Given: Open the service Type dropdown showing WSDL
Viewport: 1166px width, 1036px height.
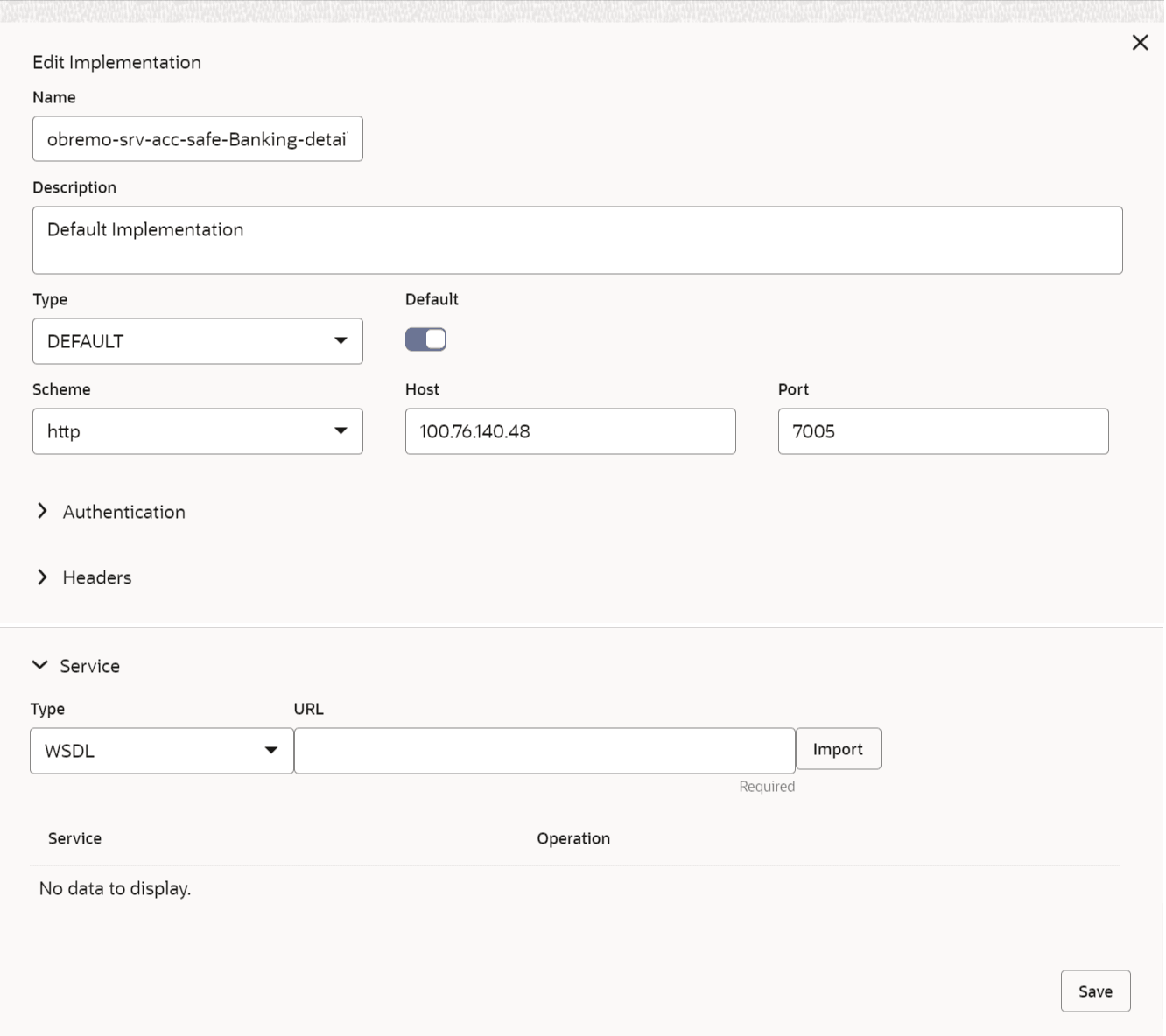Looking at the screenshot, I should click(x=162, y=751).
